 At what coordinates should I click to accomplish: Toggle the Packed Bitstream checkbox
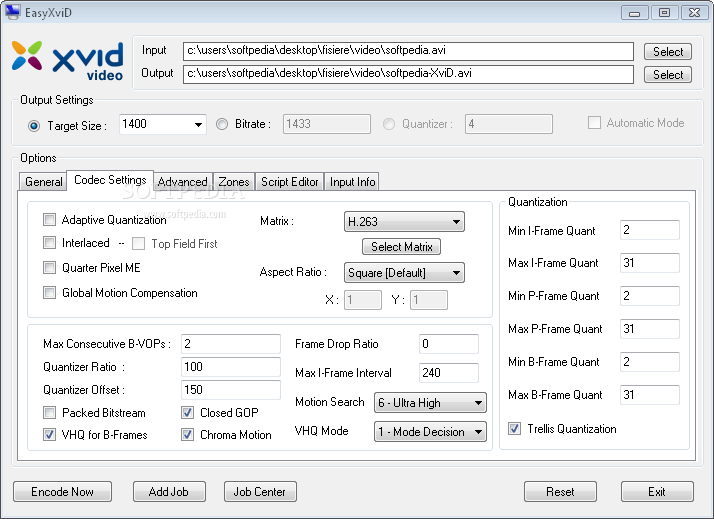coord(49,412)
